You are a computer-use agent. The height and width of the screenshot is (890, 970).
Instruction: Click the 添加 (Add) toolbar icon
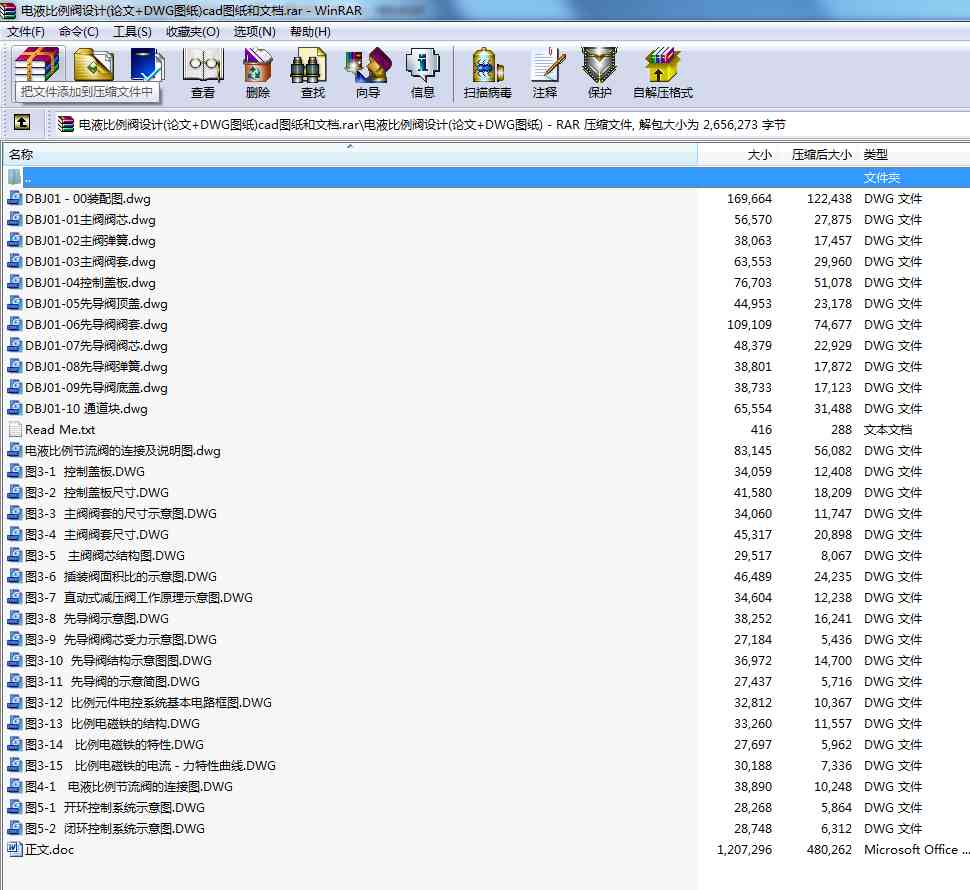(37, 68)
